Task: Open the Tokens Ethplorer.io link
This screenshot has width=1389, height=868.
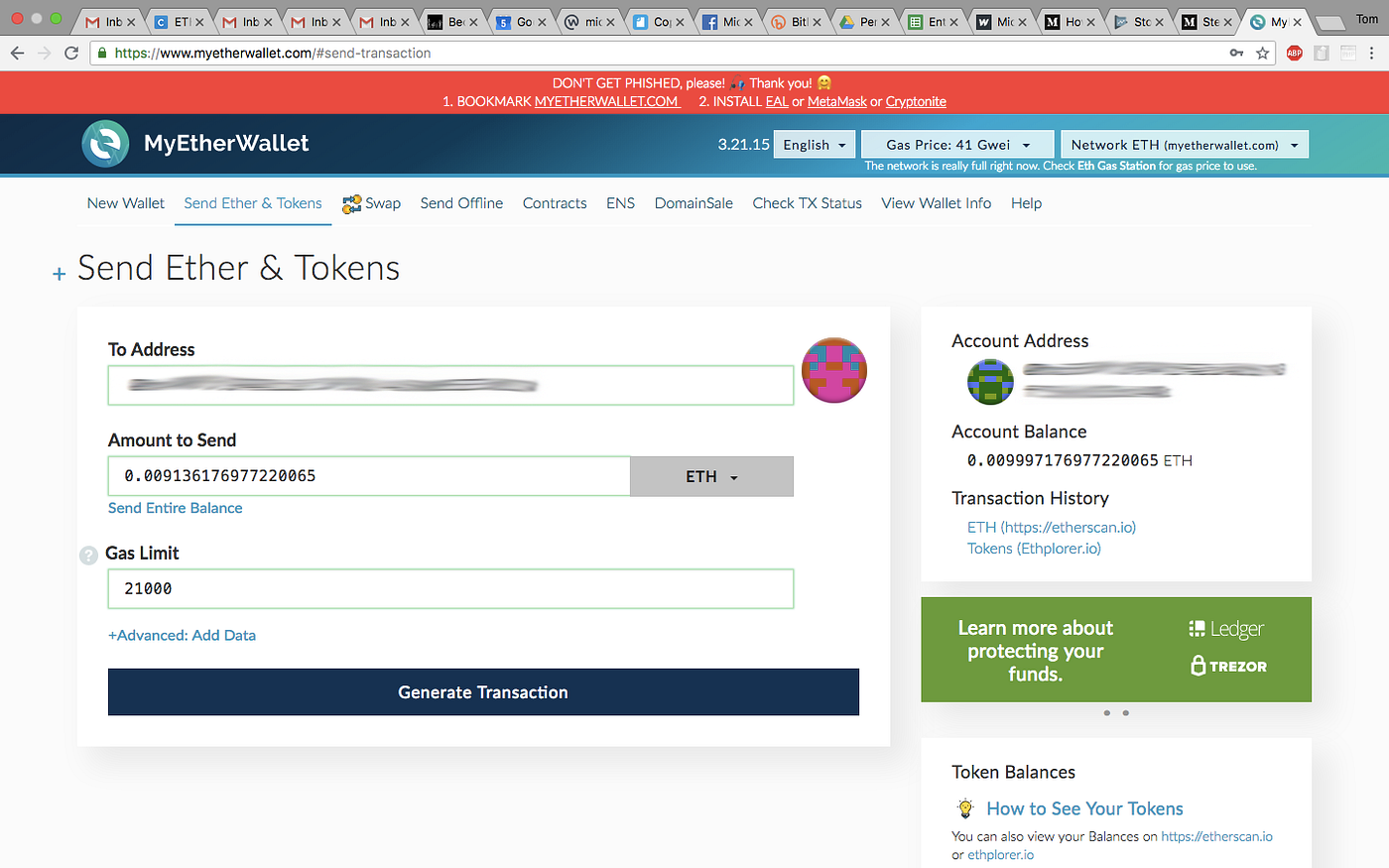Action: point(1034,549)
